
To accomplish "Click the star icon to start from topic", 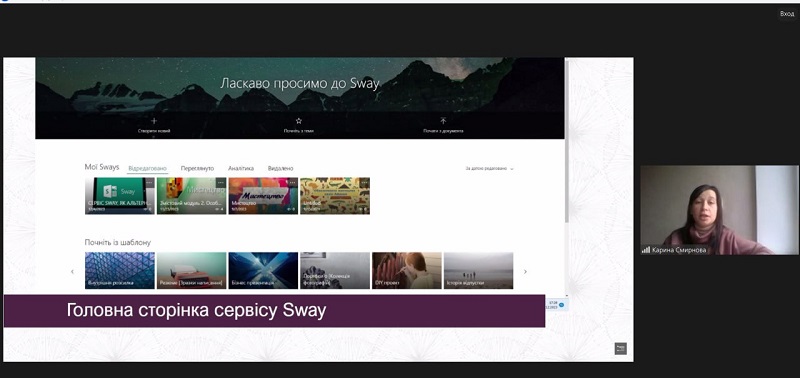I will coord(299,121).
